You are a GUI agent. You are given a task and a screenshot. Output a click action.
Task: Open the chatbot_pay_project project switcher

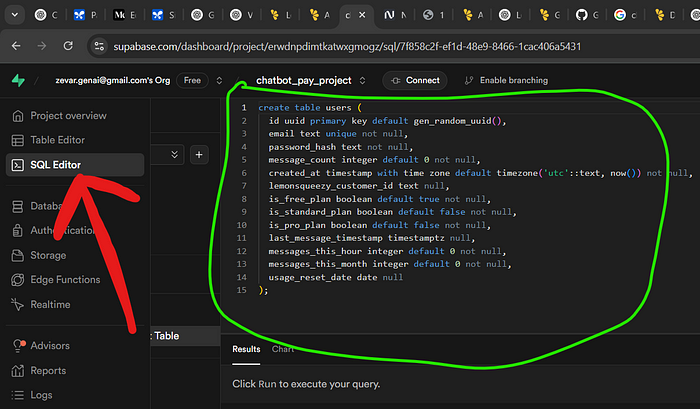311,80
